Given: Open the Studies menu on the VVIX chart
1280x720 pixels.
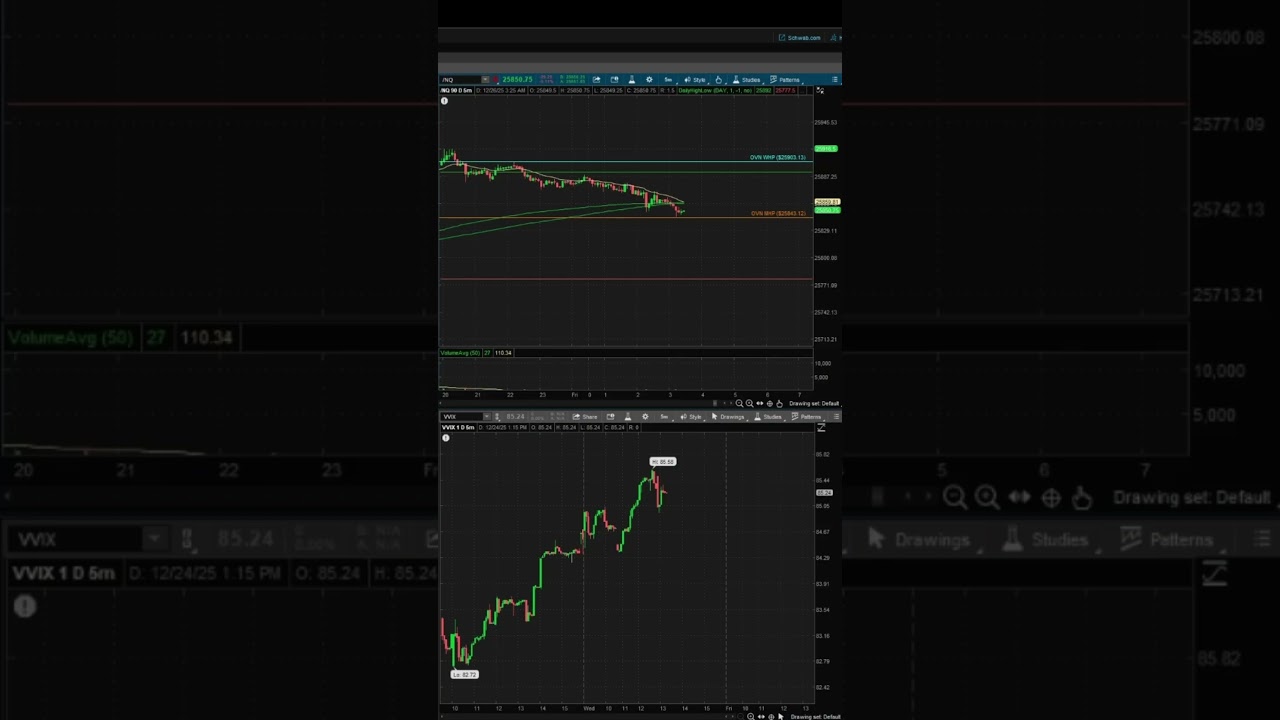Looking at the screenshot, I should coord(768,416).
